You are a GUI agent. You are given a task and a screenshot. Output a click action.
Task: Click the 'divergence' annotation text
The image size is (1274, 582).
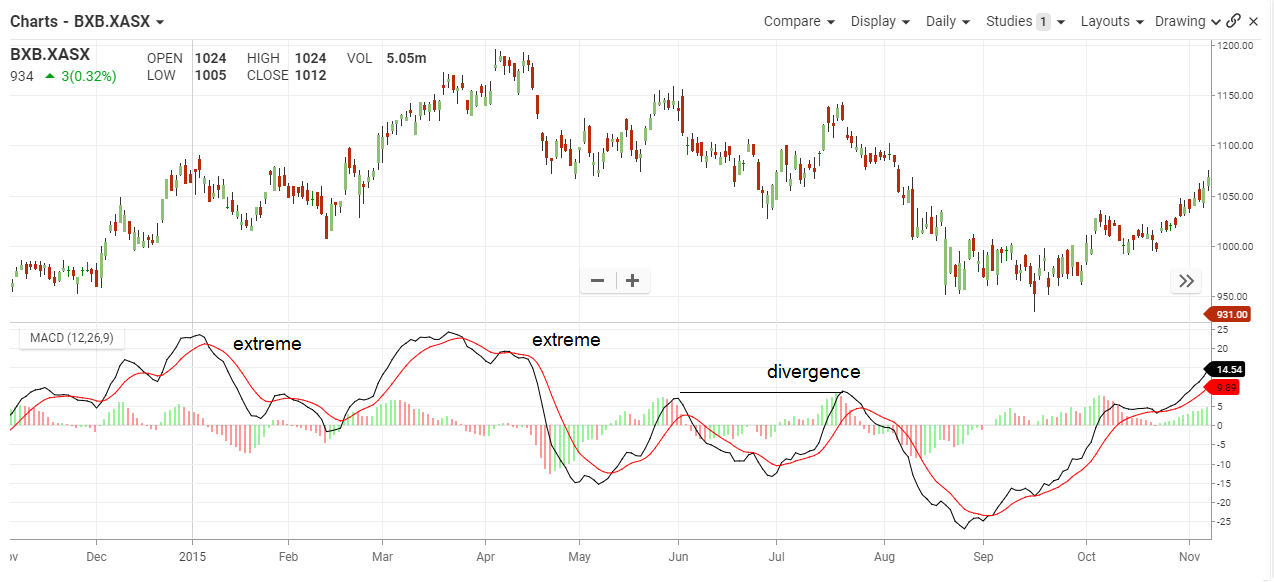pos(813,372)
